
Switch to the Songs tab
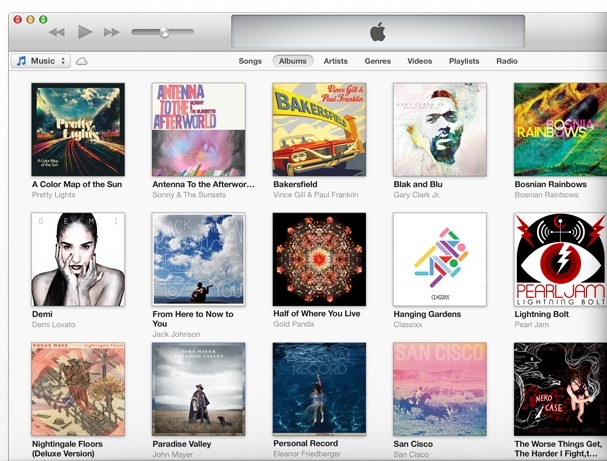pyautogui.click(x=250, y=61)
